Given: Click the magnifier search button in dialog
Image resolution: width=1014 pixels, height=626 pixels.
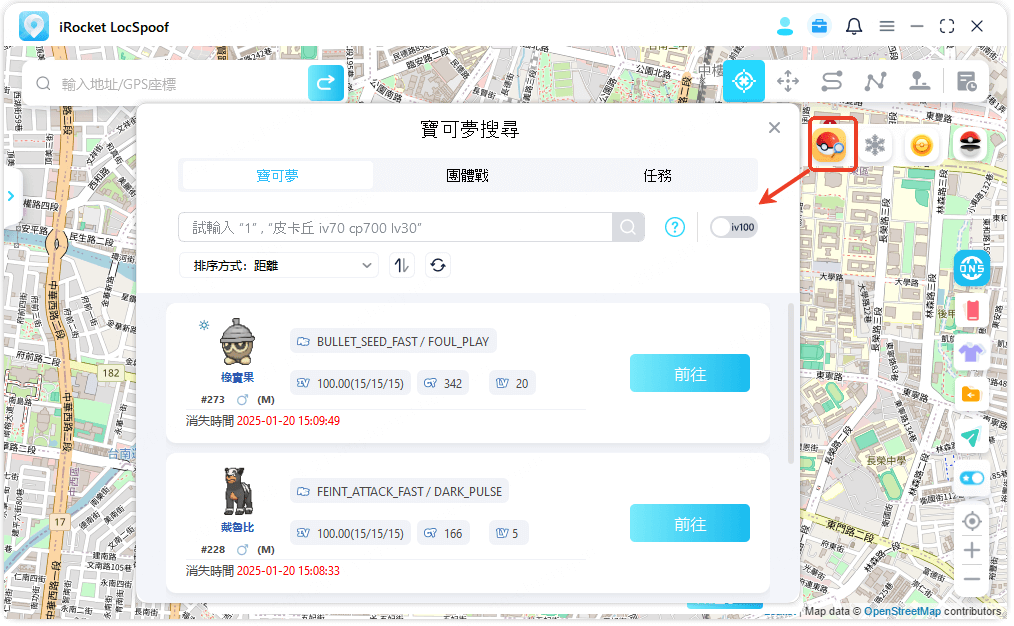Looking at the screenshot, I should coord(628,228).
